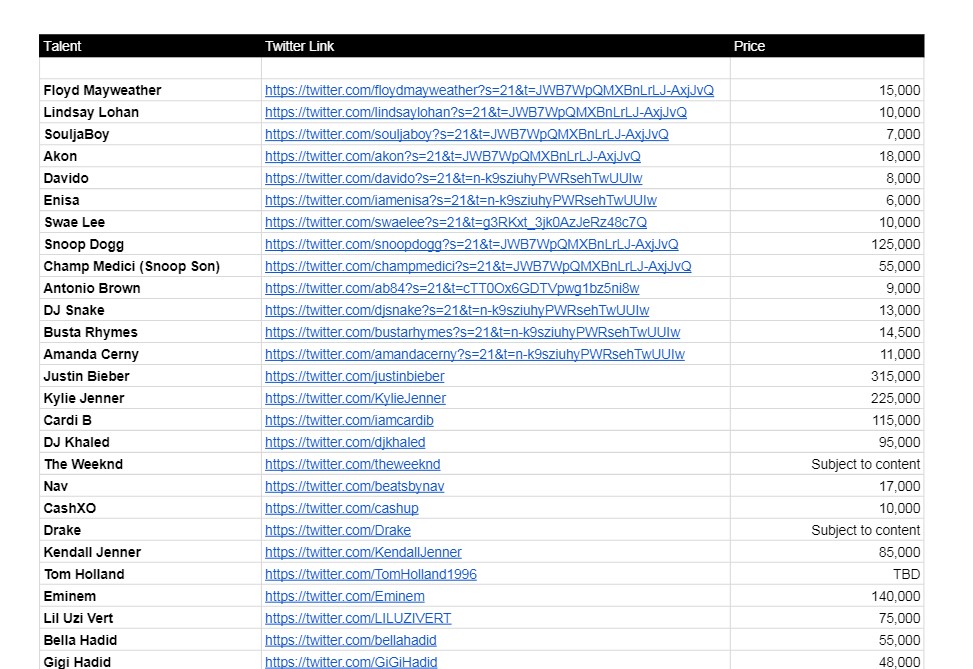Click the Lil Uzi Vert name cell
Viewport: 973px width, 669px height.
point(151,619)
